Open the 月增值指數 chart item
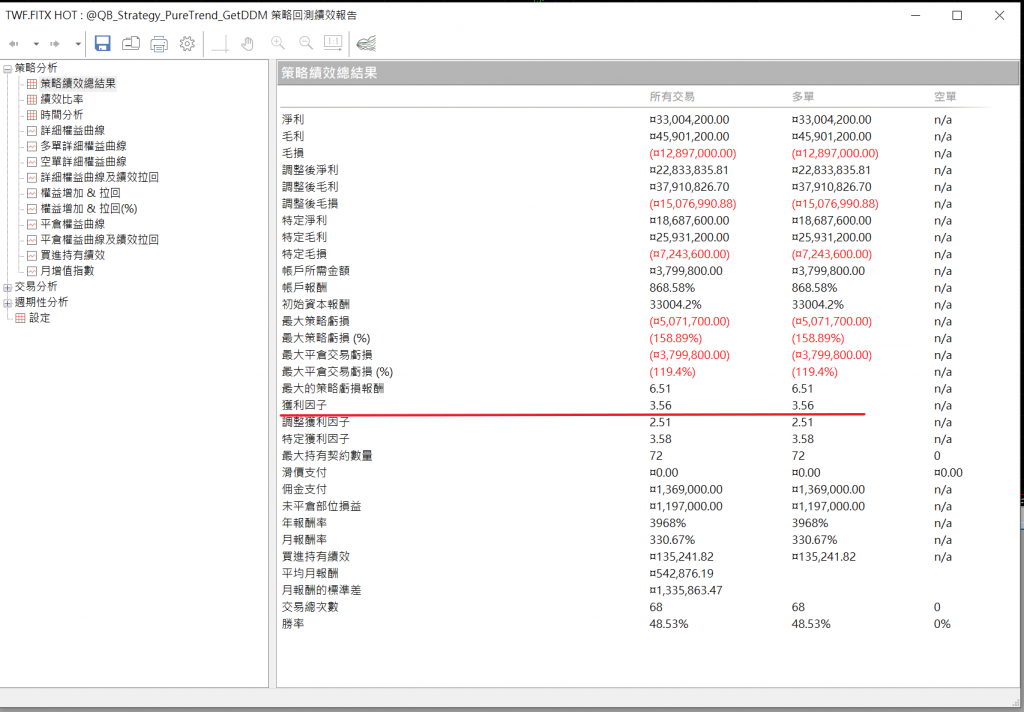The width and height of the screenshot is (1024, 712). [x=67, y=270]
